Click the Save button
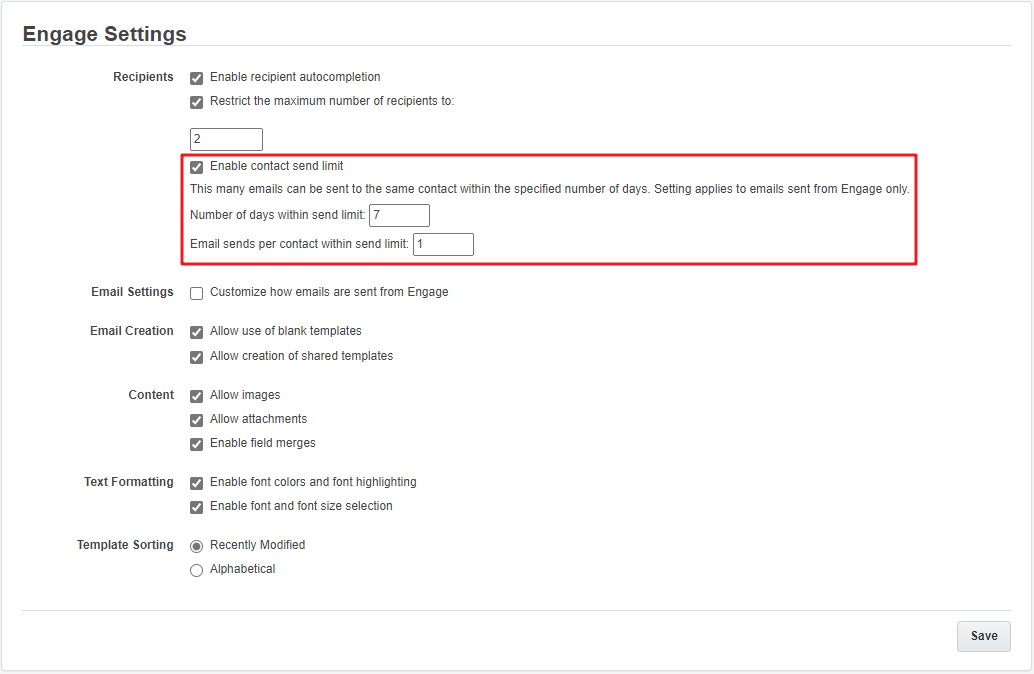Image resolution: width=1034 pixels, height=674 pixels. tap(983, 636)
